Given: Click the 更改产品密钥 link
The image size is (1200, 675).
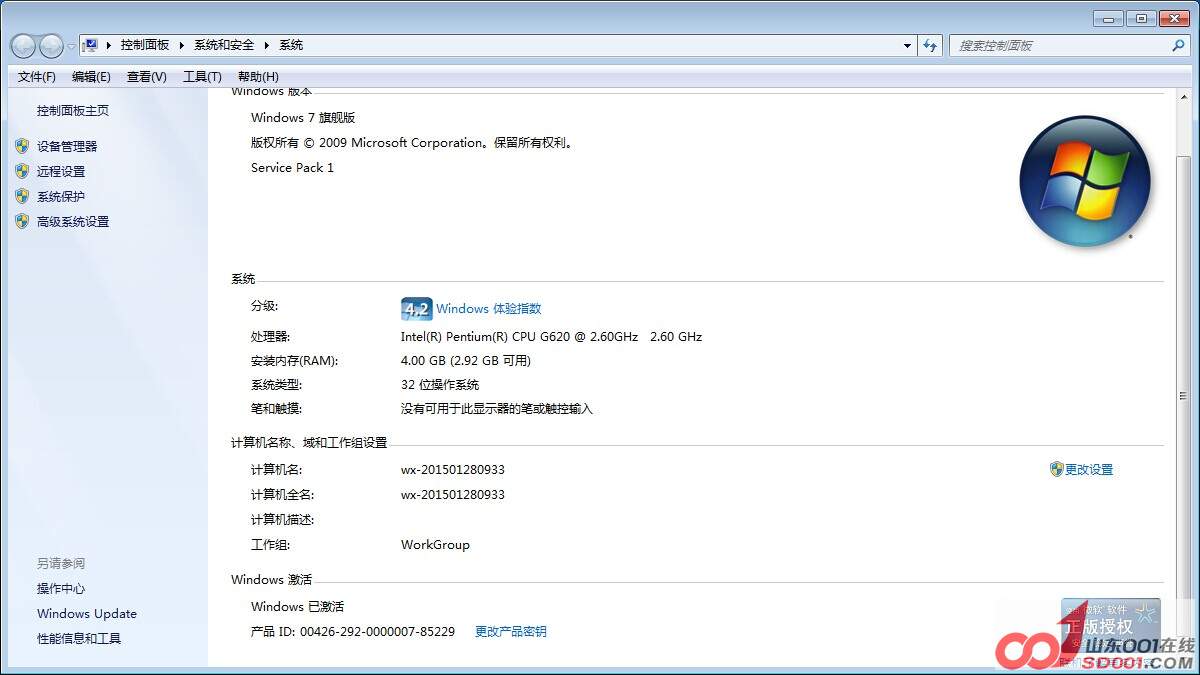Looking at the screenshot, I should pyautogui.click(x=511, y=632).
